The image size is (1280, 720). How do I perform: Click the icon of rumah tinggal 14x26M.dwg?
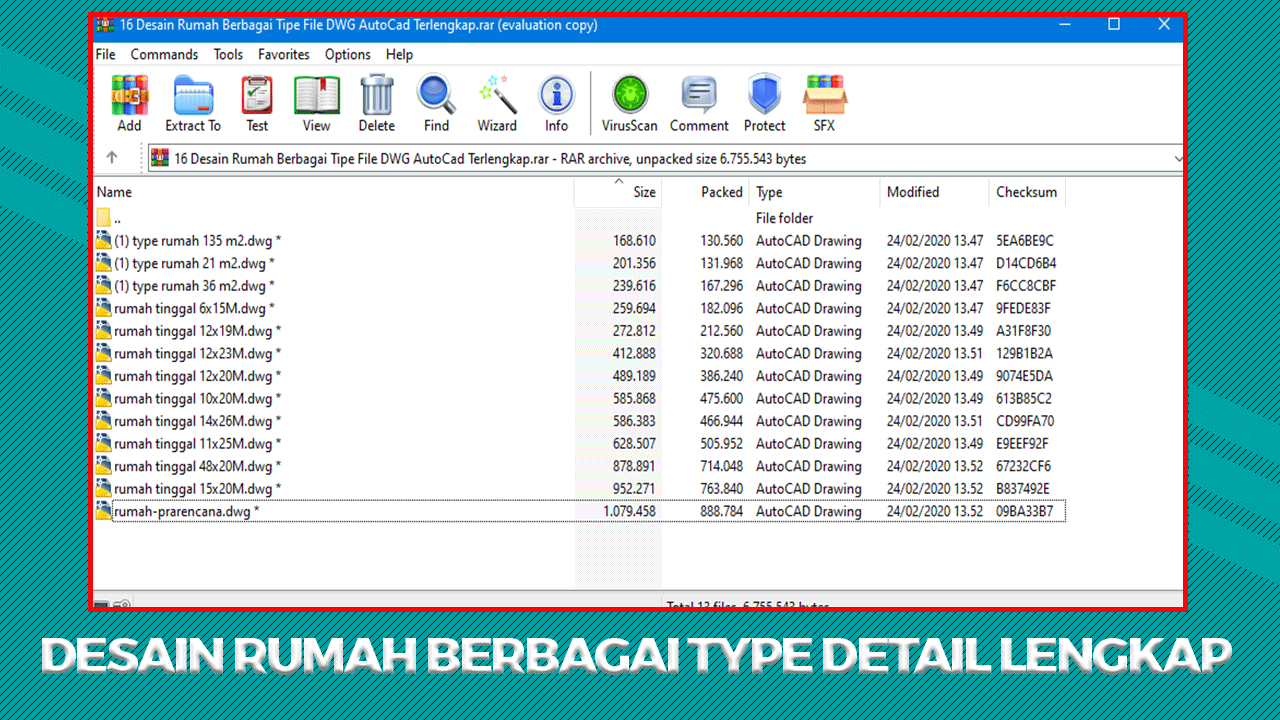[x=104, y=421]
